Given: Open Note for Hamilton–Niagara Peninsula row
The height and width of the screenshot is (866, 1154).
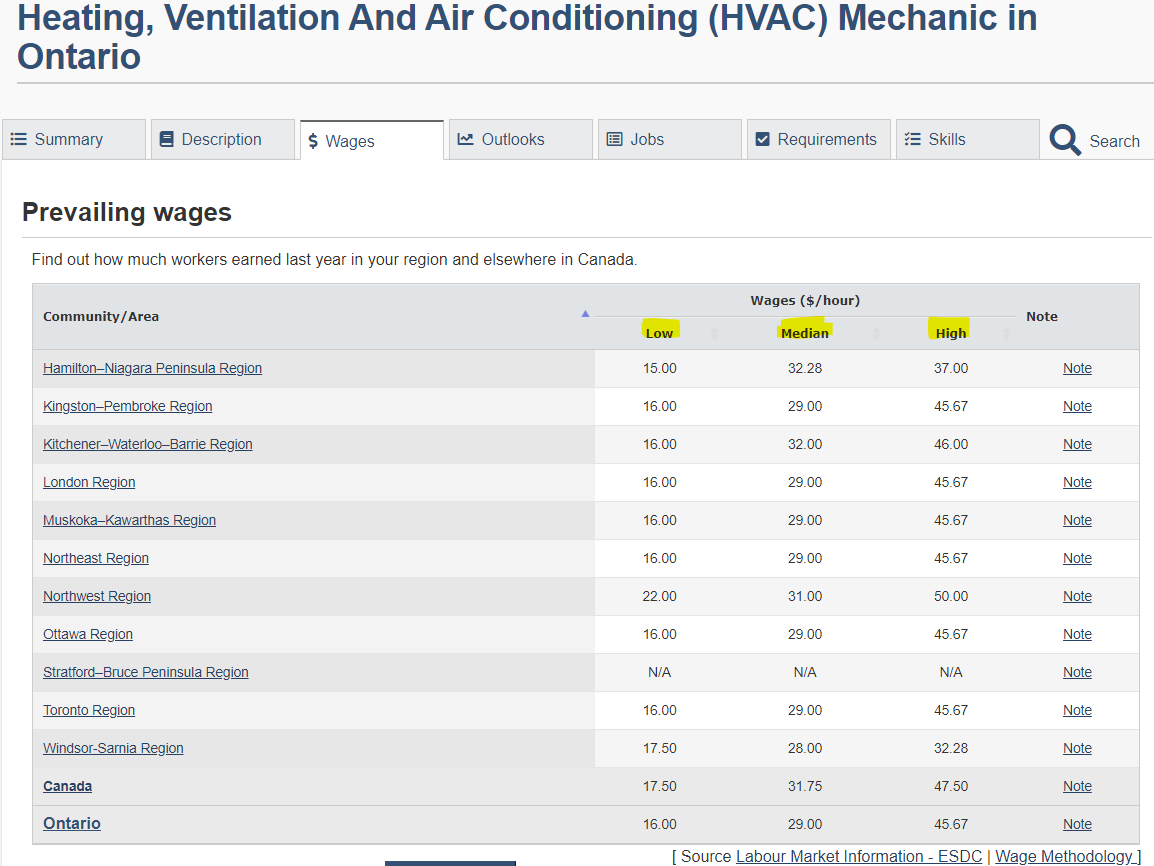Looking at the screenshot, I should pyautogui.click(x=1077, y=368).
